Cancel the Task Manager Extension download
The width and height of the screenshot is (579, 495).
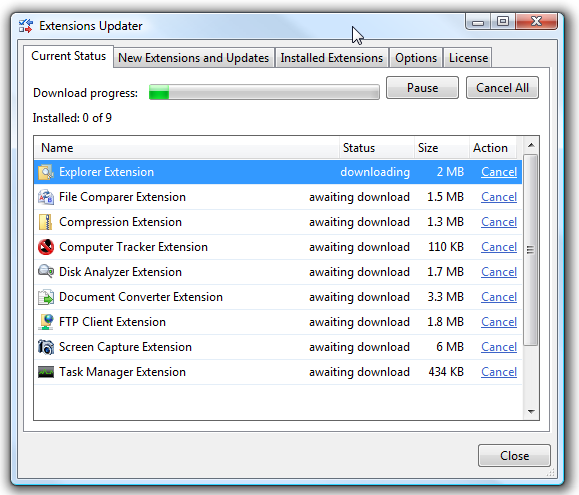tap(499, 372)
